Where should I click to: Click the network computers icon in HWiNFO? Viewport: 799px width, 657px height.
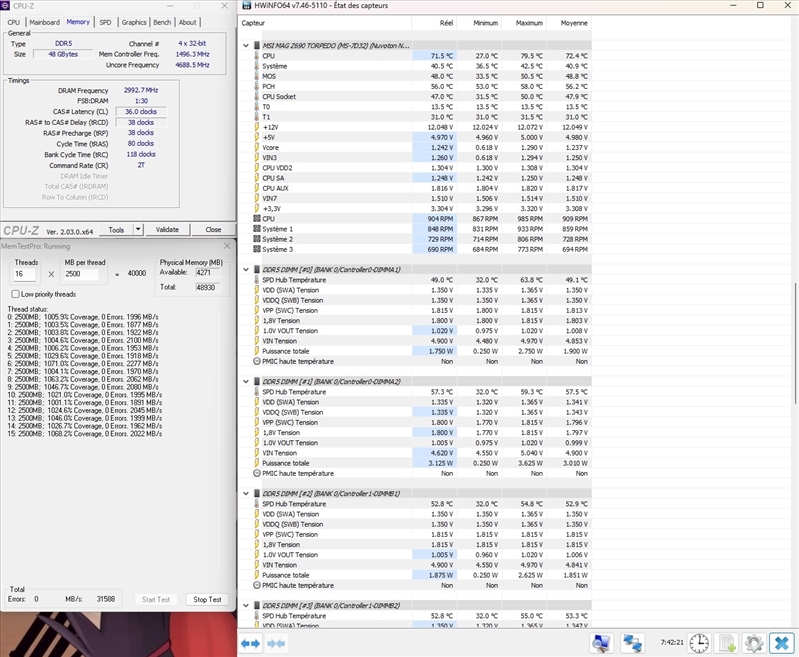[632, 643]
